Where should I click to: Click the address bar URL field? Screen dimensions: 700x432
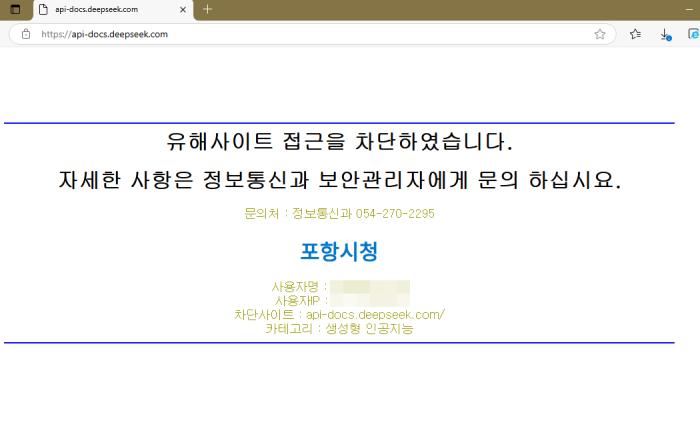(x=300, y=34)
